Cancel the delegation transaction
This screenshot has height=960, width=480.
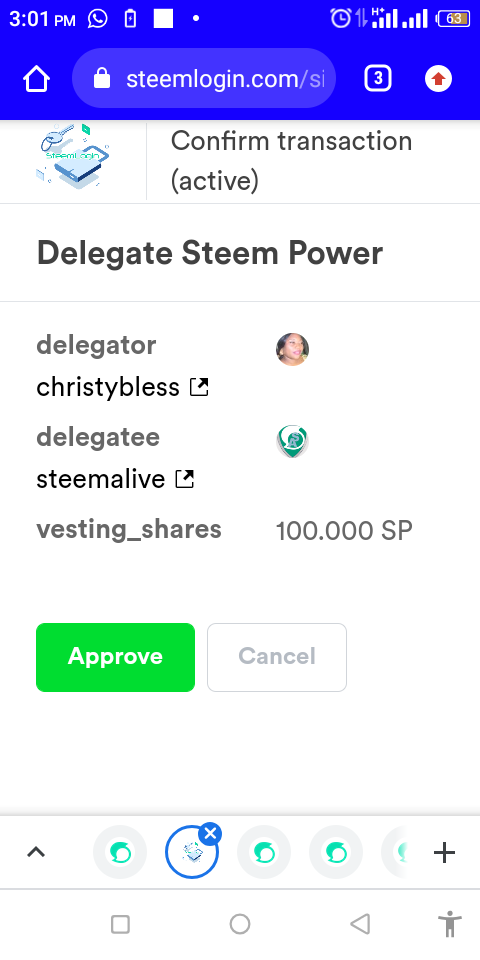coord(277,657)
